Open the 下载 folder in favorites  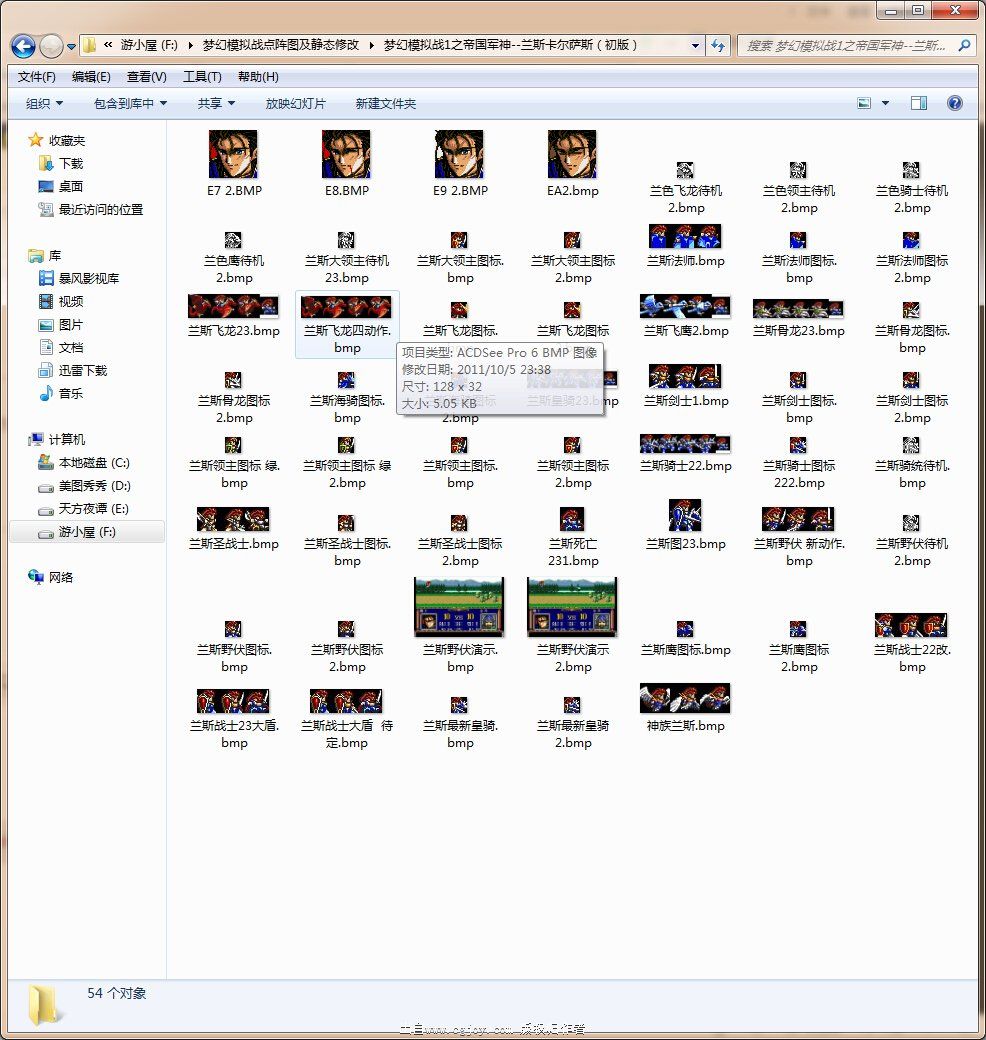pos(70,163)
